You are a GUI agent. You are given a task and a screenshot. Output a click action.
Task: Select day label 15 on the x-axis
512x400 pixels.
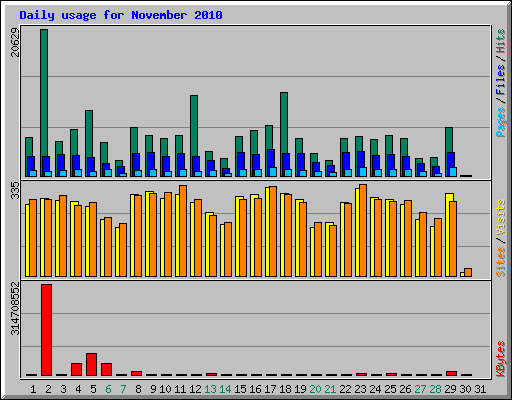[240, 389]
